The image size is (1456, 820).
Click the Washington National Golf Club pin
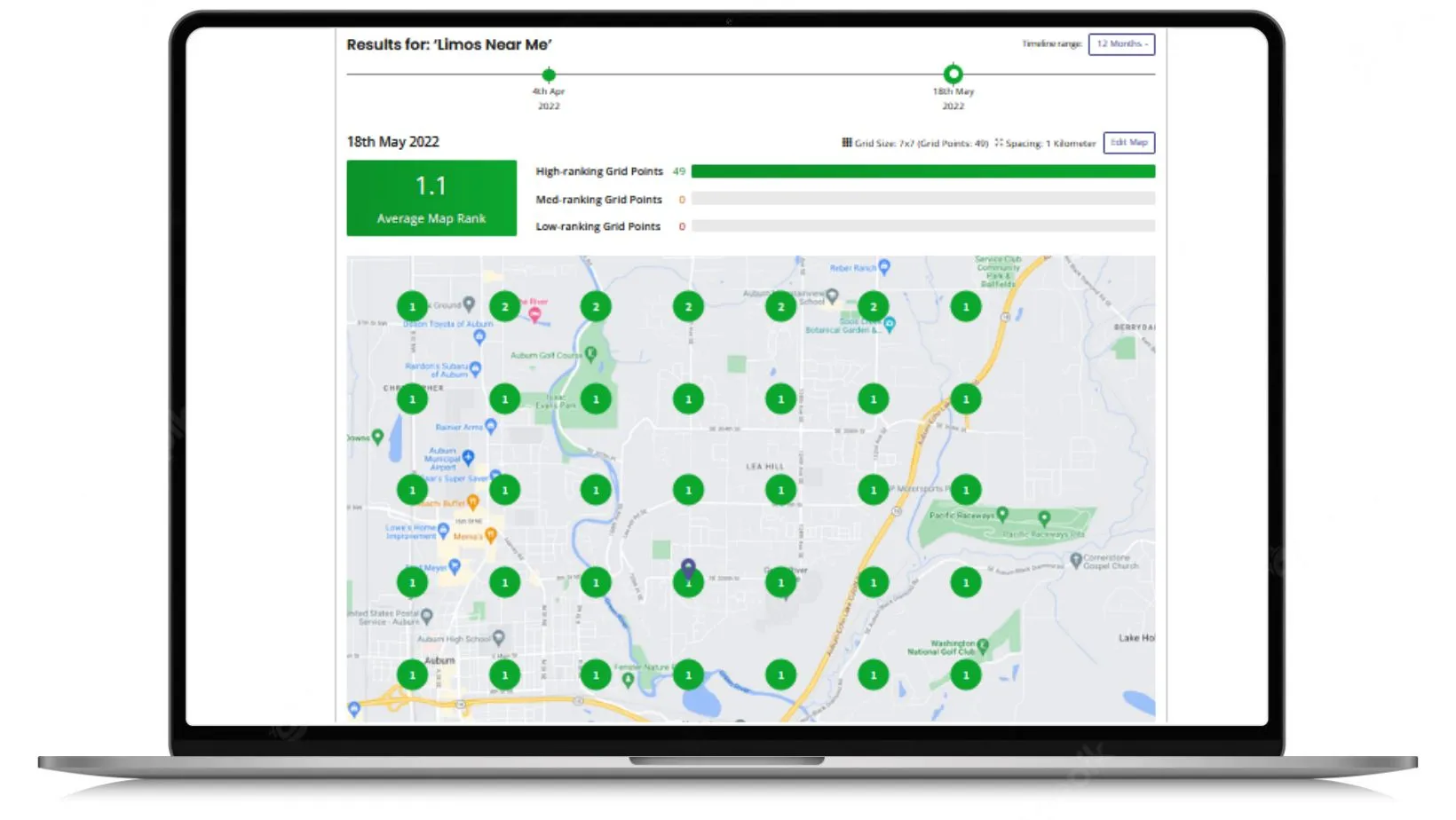pyautogui.click(x=983, y=647)
